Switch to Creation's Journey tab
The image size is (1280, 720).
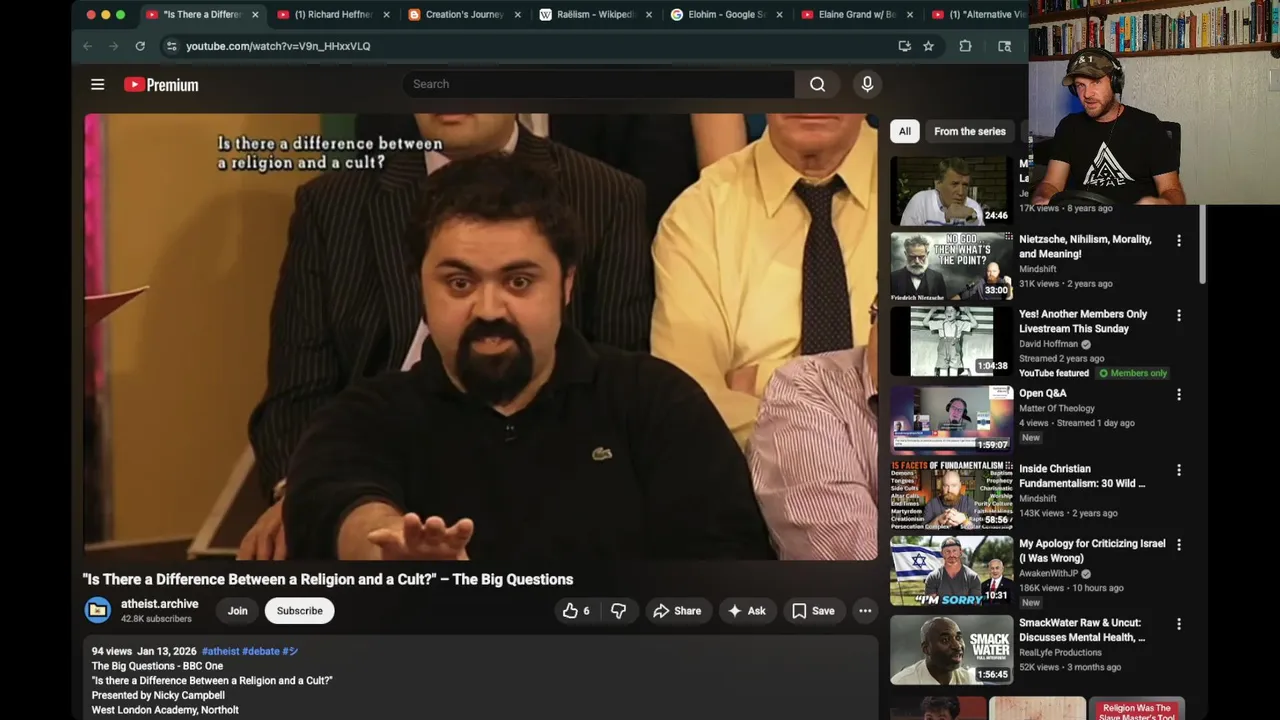(464, 15)
